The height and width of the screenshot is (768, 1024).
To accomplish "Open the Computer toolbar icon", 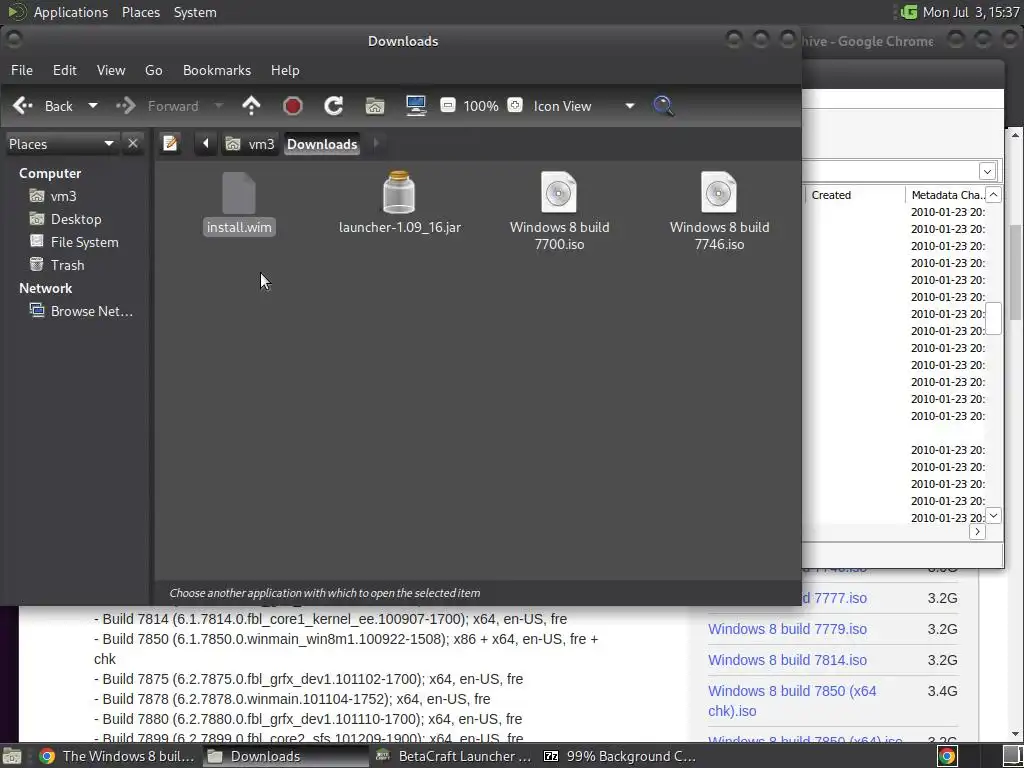I will (416, 106).
